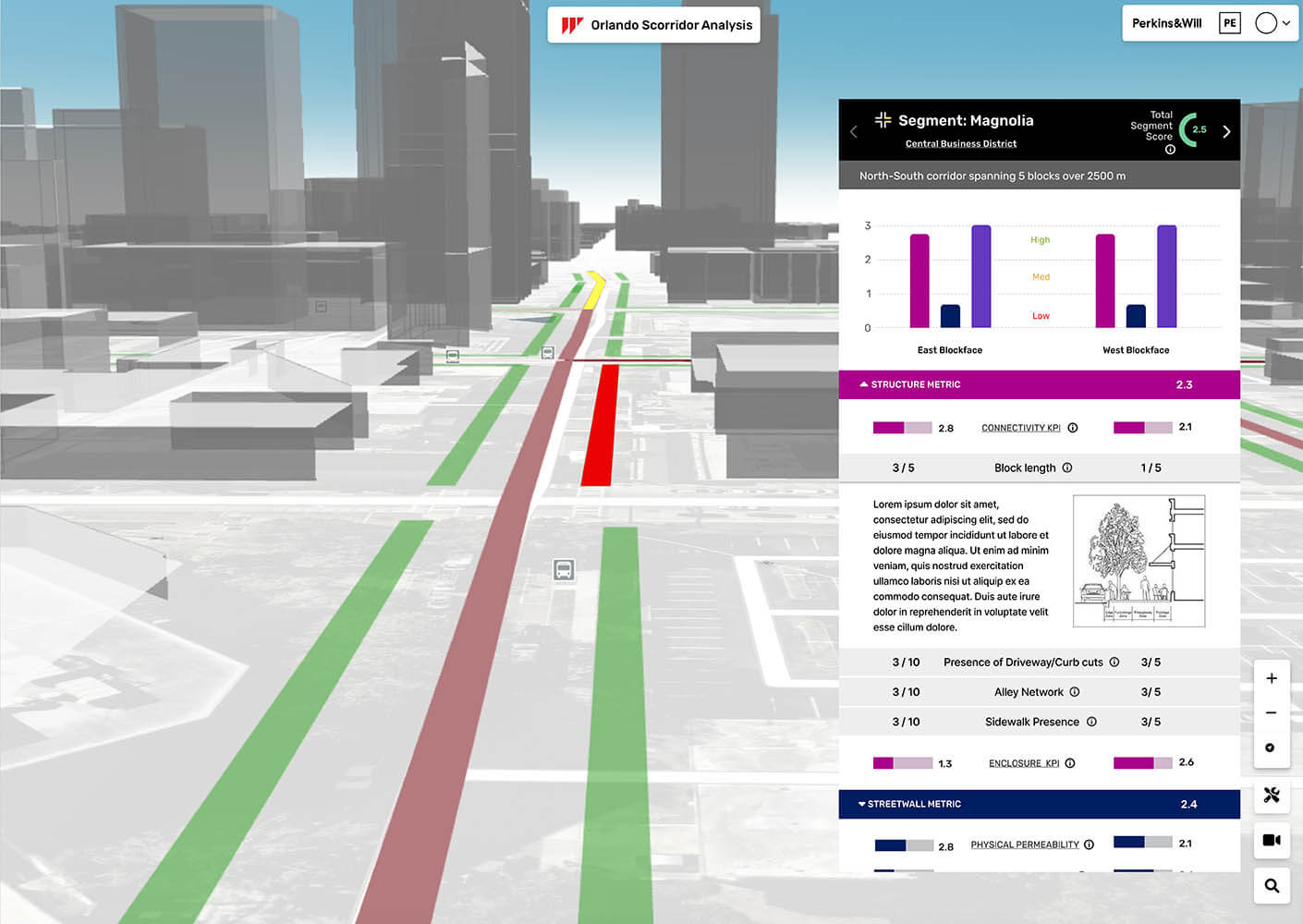Open the user profile dropdown
This screenshot has width=1303, height=924.
tap(1273, 24)
